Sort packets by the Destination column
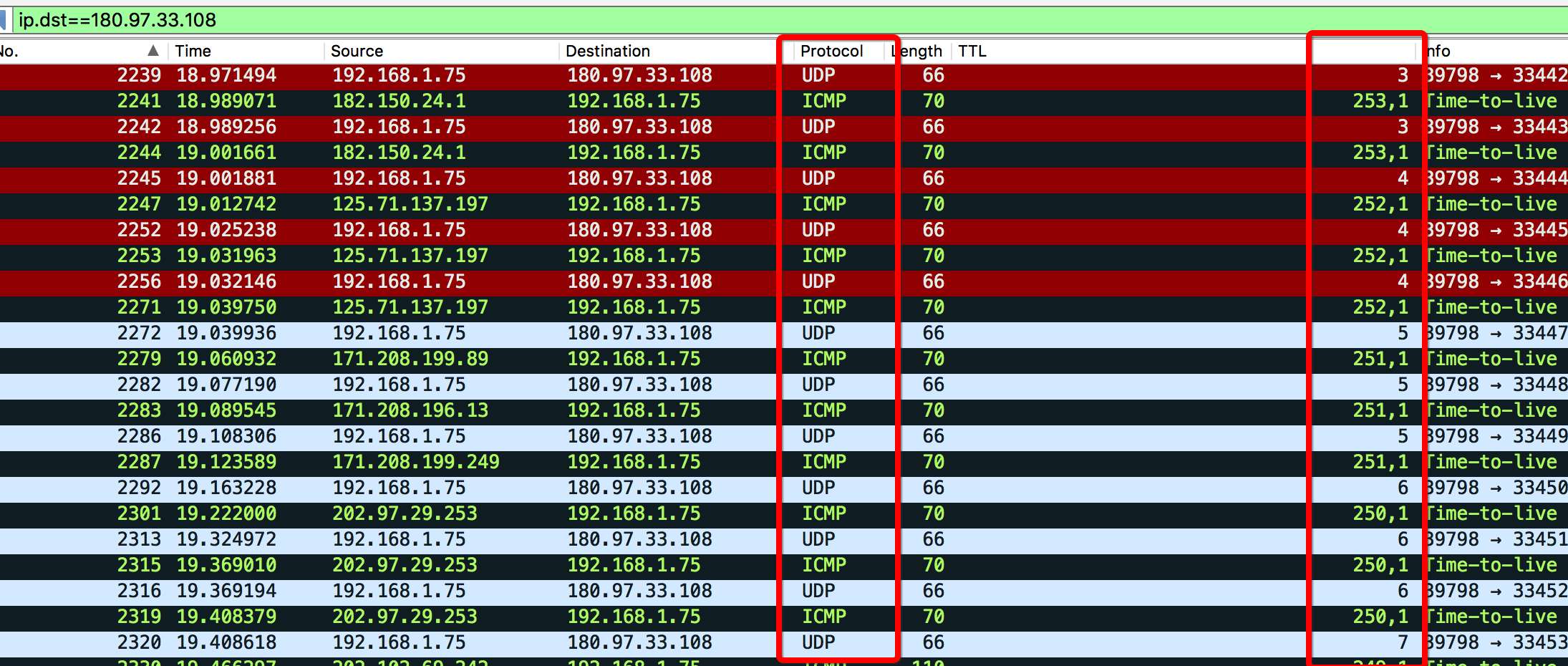The width and height of the screenshot is (1568, 666). click(x=609, y=51)
